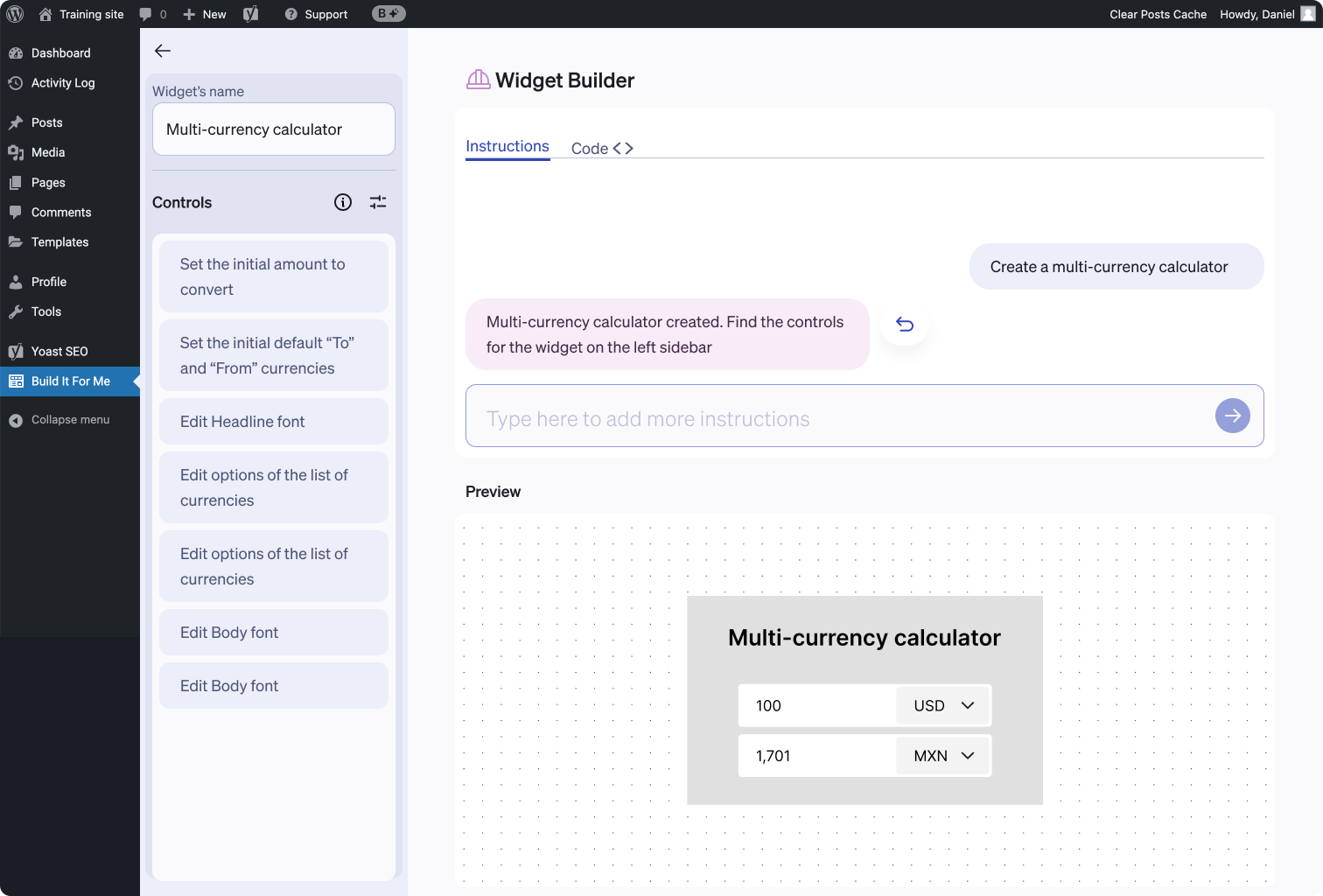Show Controls info icon
This screenshot has width=1323, height=896.
[x=343, y=202]
